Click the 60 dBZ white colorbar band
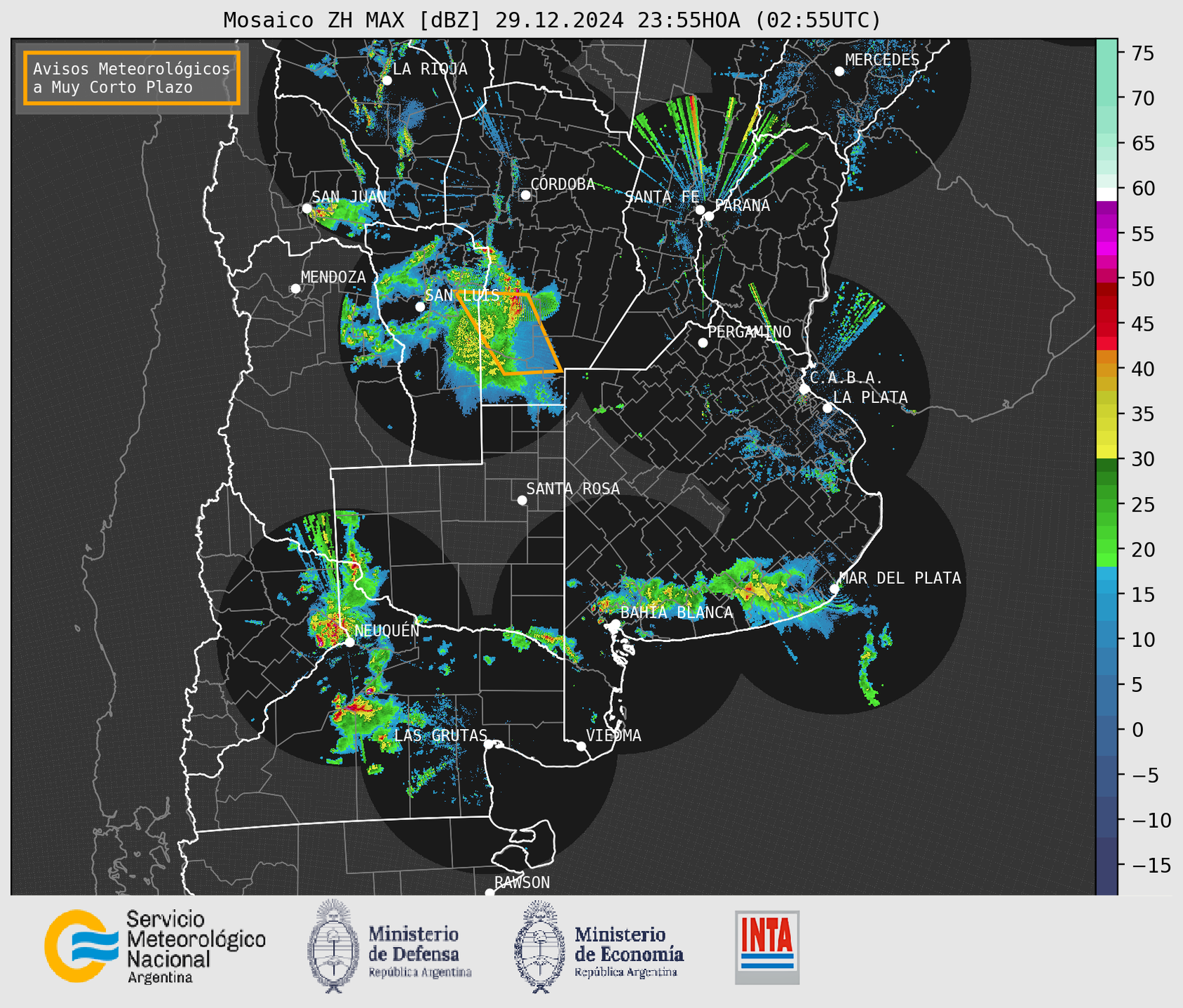This screenshot has width=1183, height=1008. click(1107, 193)
